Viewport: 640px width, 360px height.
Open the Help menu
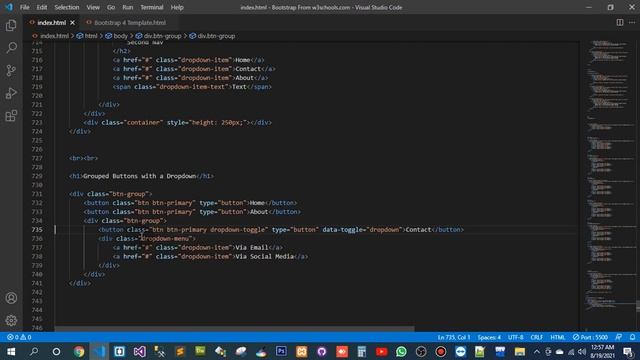pyautogui.click(x=177, y=7)
